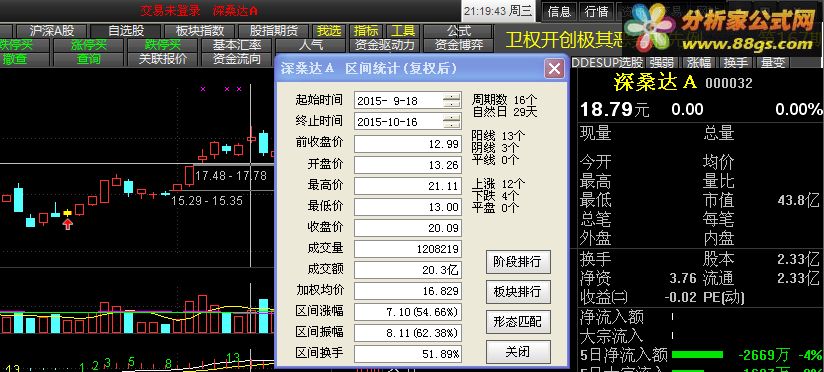This screenshot has width=824, height=372.
Task: Open the 终止时间 date spinner control
Action: (x=451, y=121)
